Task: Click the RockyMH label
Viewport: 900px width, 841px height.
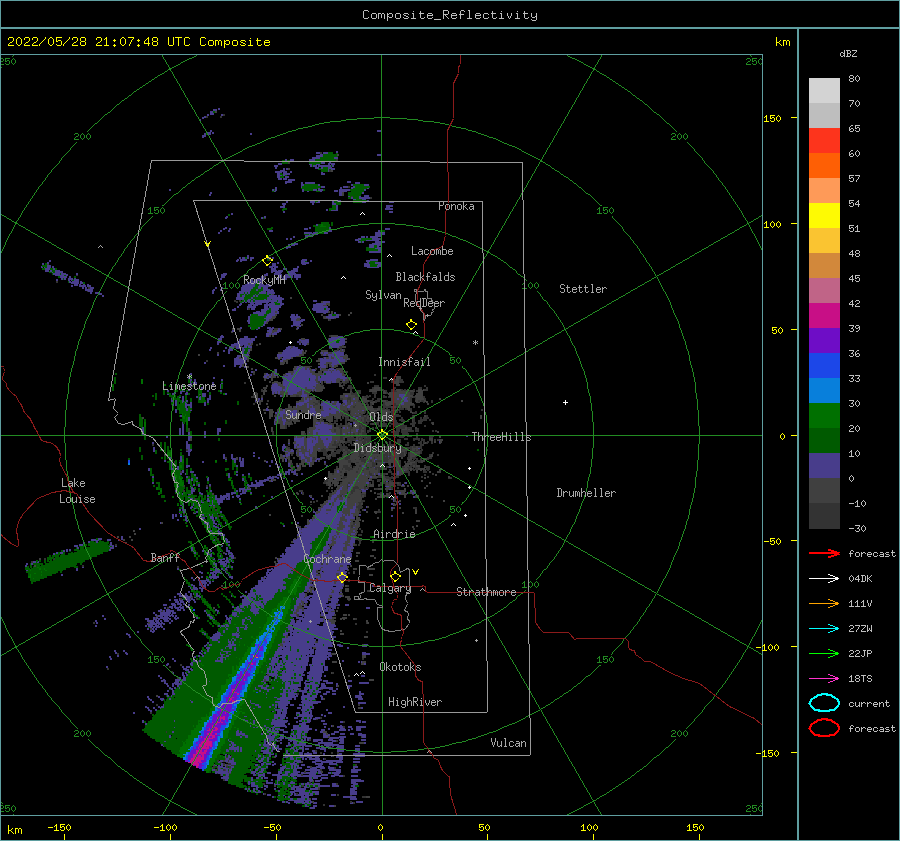Action: 264,280
